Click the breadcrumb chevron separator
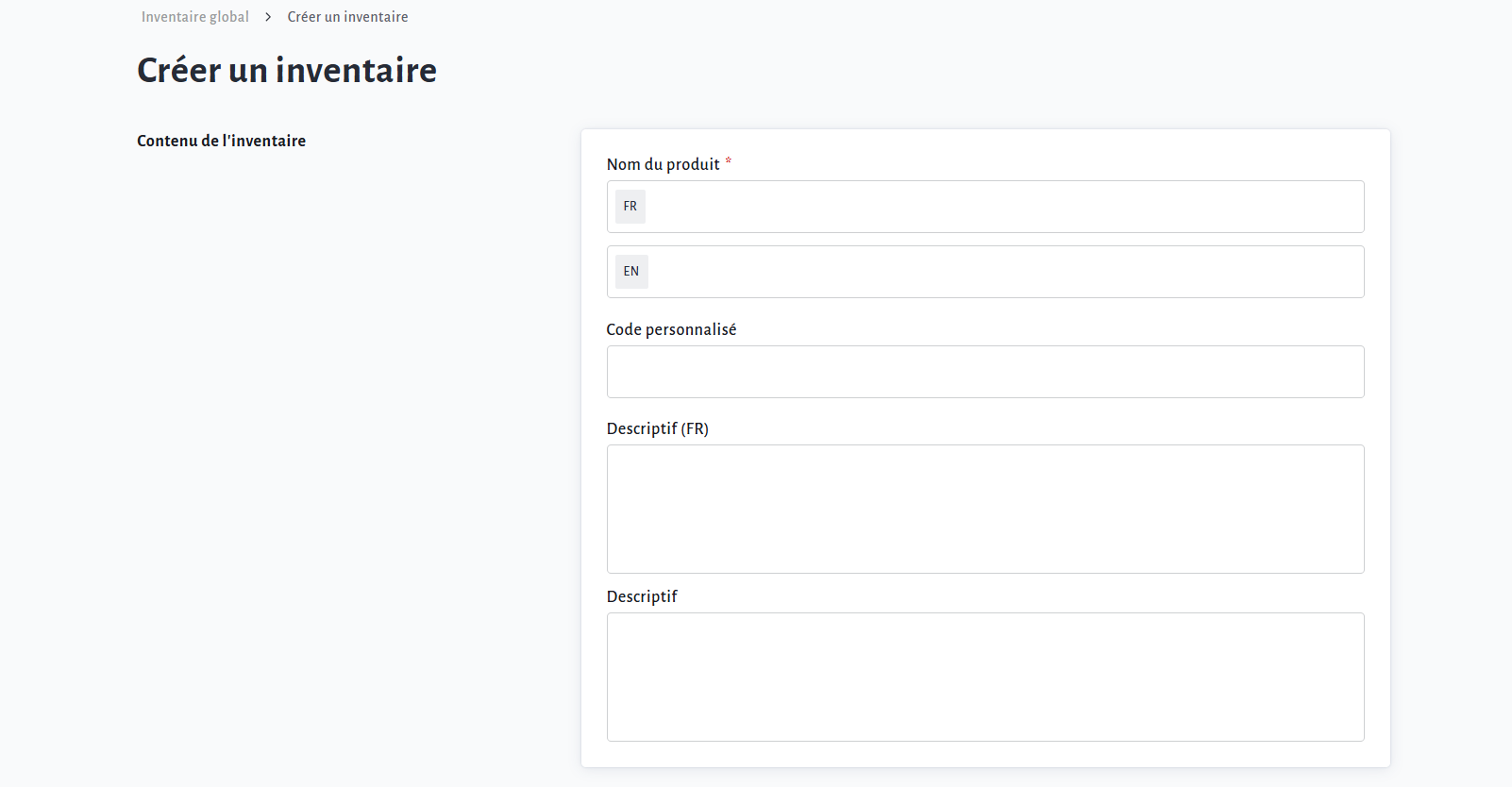Viewport: 1512px width, 787px height. click(268, 17)
